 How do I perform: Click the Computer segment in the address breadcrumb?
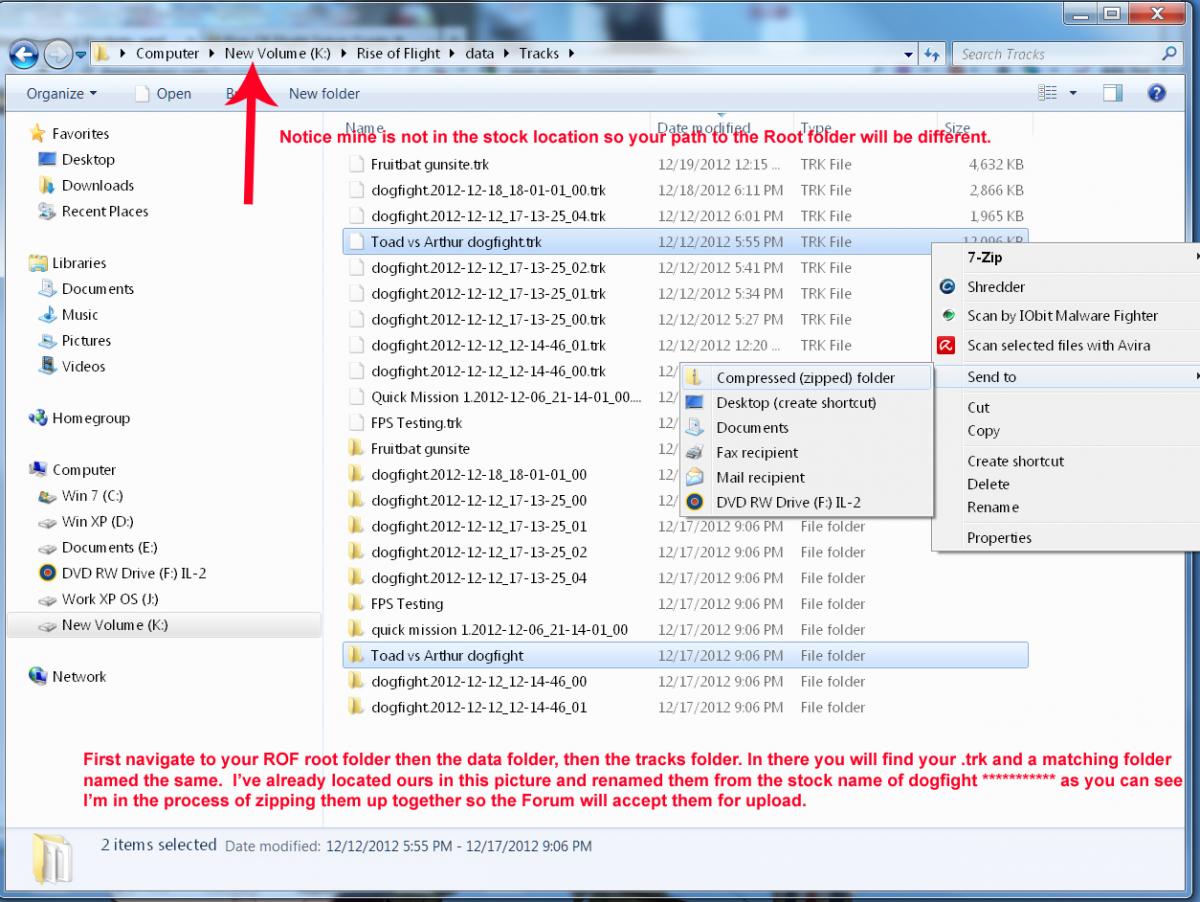[167, 54]
